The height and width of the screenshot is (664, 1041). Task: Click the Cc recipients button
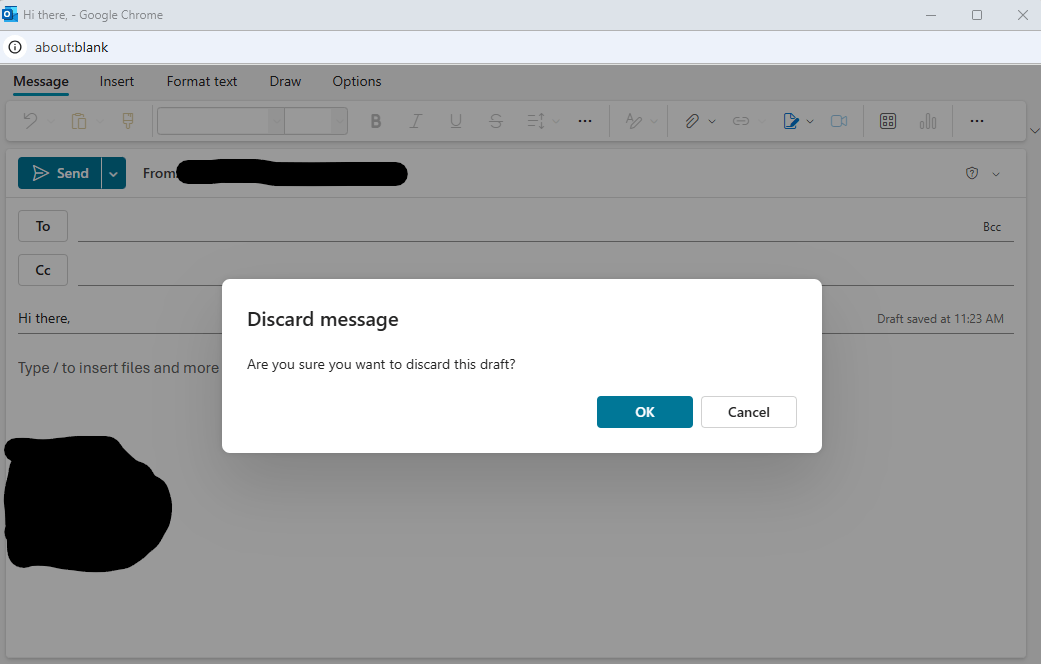click(x=43, y=270)
